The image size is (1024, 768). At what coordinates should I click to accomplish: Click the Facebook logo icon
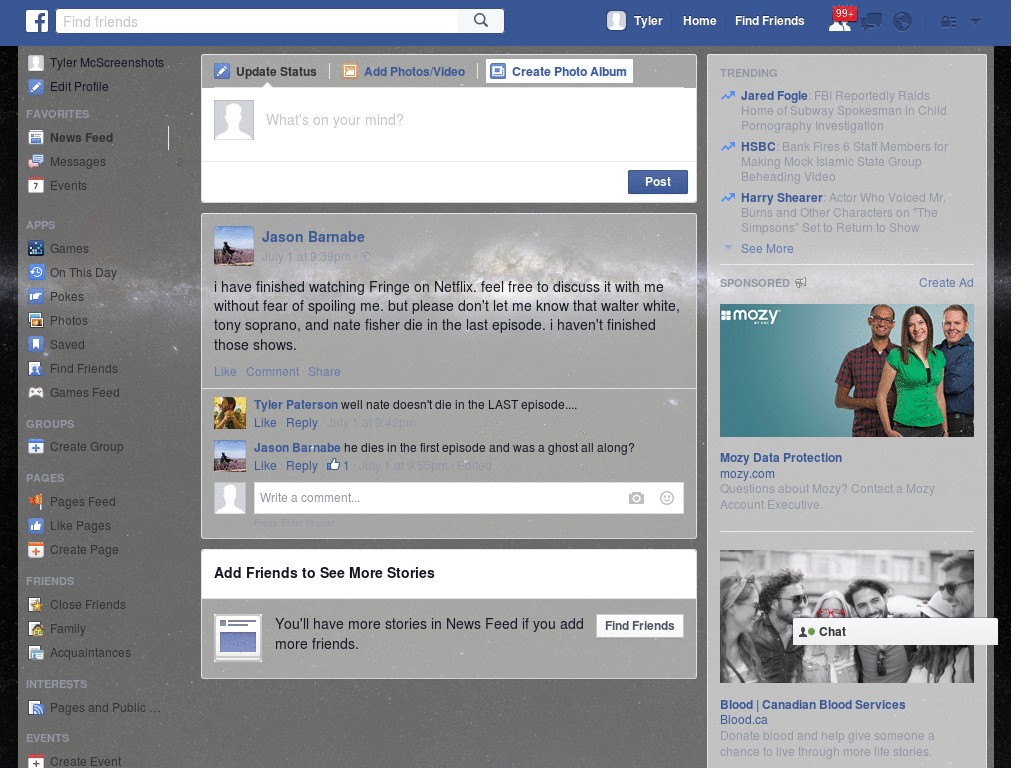[37, 21]
